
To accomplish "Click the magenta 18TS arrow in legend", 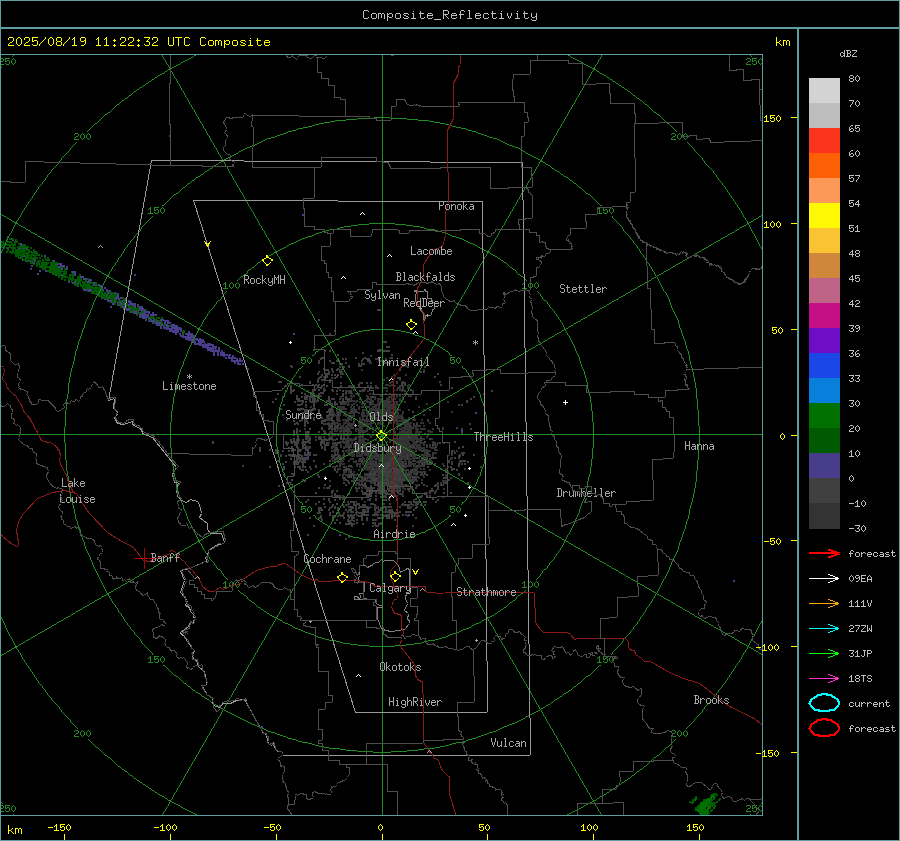I will 824,679.
